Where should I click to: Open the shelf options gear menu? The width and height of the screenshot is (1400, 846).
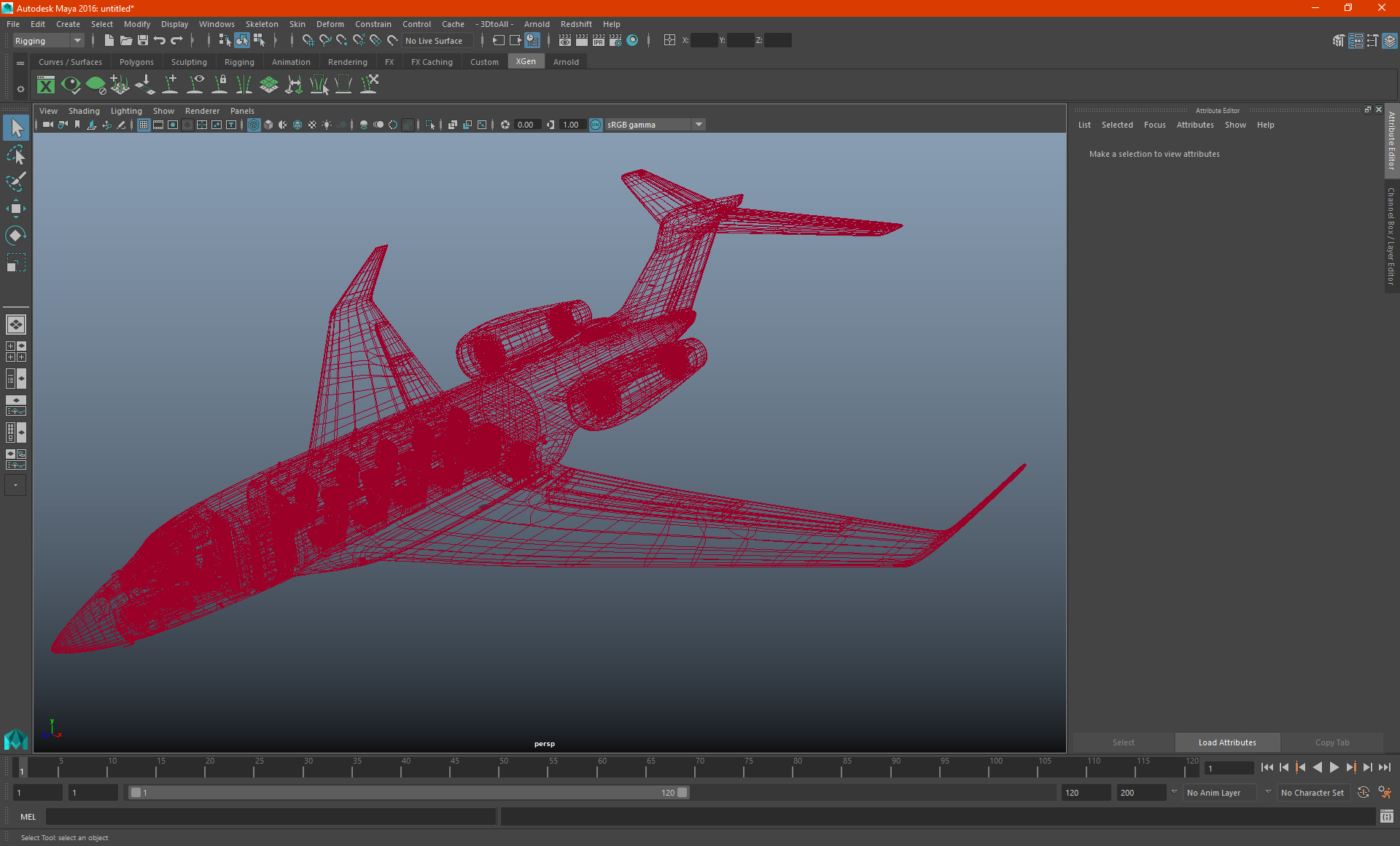(20, 89)
